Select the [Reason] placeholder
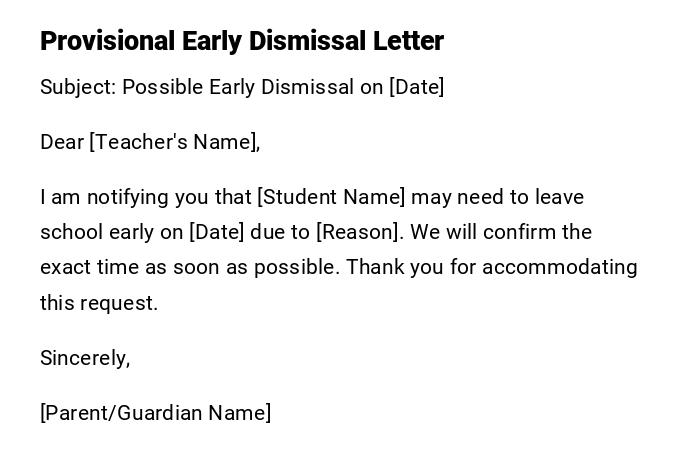 pos(360,232)
